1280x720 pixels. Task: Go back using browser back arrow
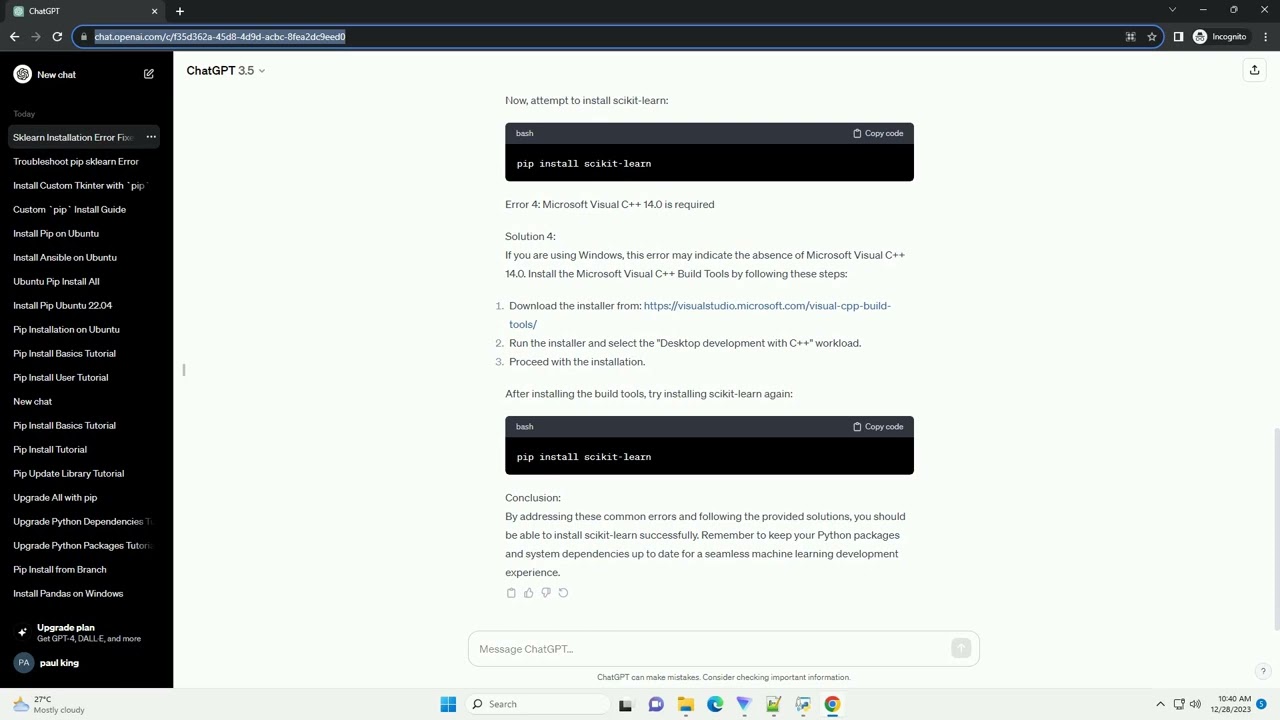[14, 37]
